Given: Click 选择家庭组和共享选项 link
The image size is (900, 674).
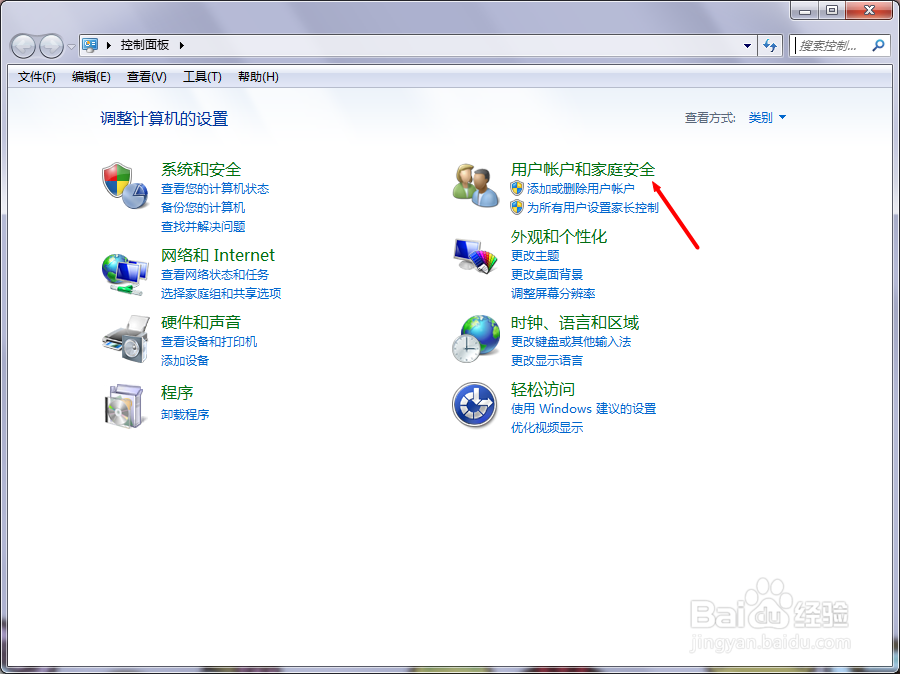Looking at the screenshot, I should pos(221,293).
